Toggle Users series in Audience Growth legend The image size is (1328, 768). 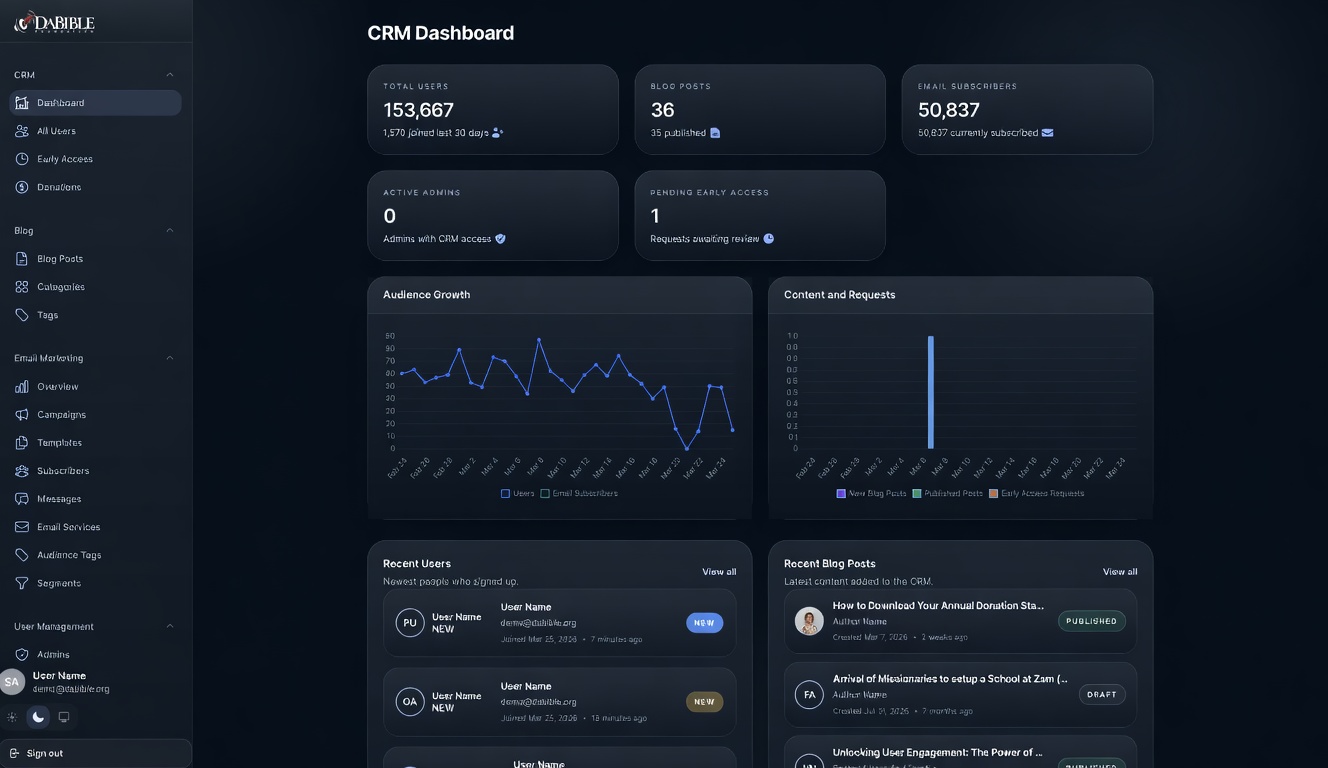coord(518,493)
